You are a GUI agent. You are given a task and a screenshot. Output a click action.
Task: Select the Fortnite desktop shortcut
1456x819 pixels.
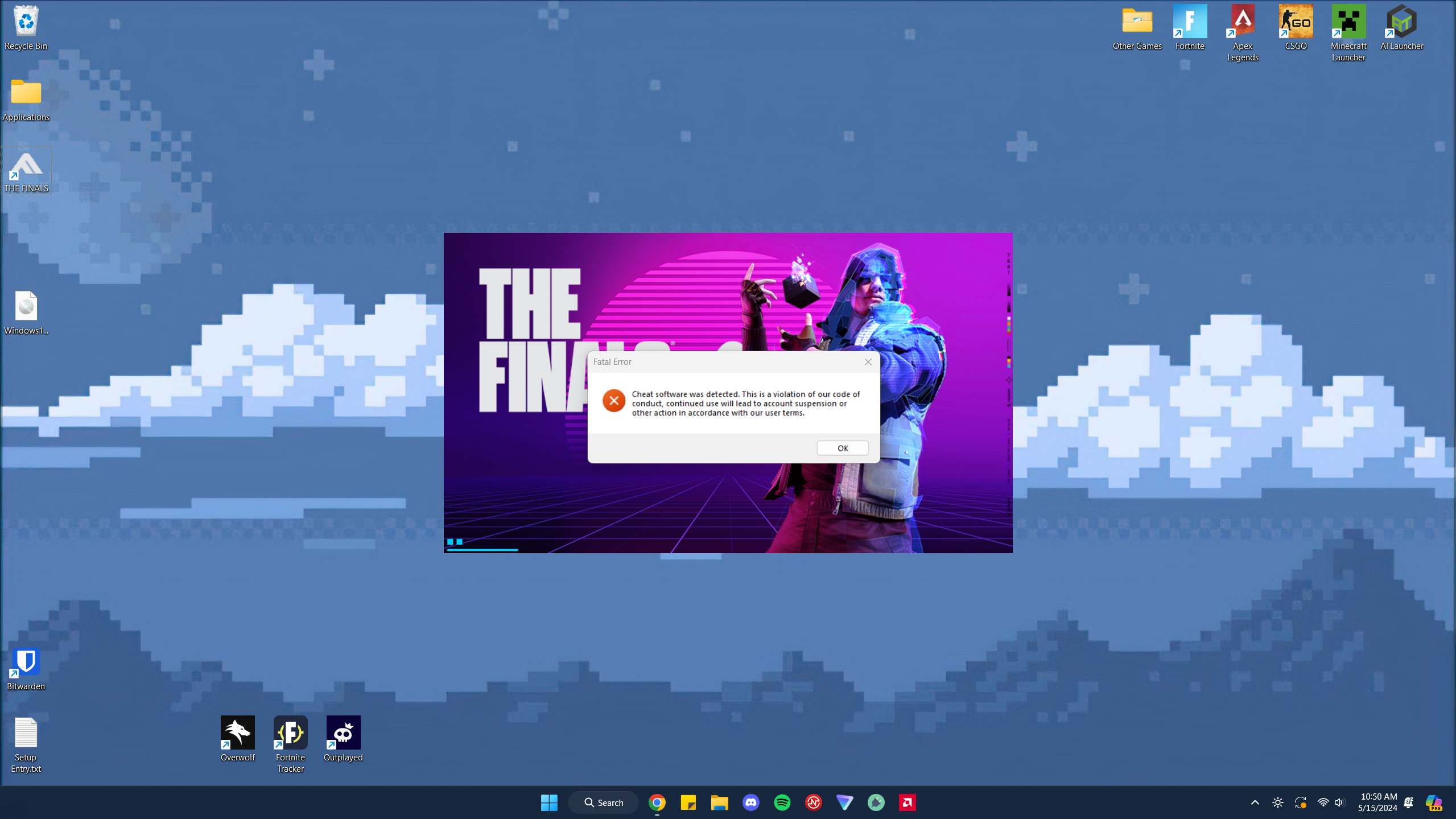click(1190, 28)
